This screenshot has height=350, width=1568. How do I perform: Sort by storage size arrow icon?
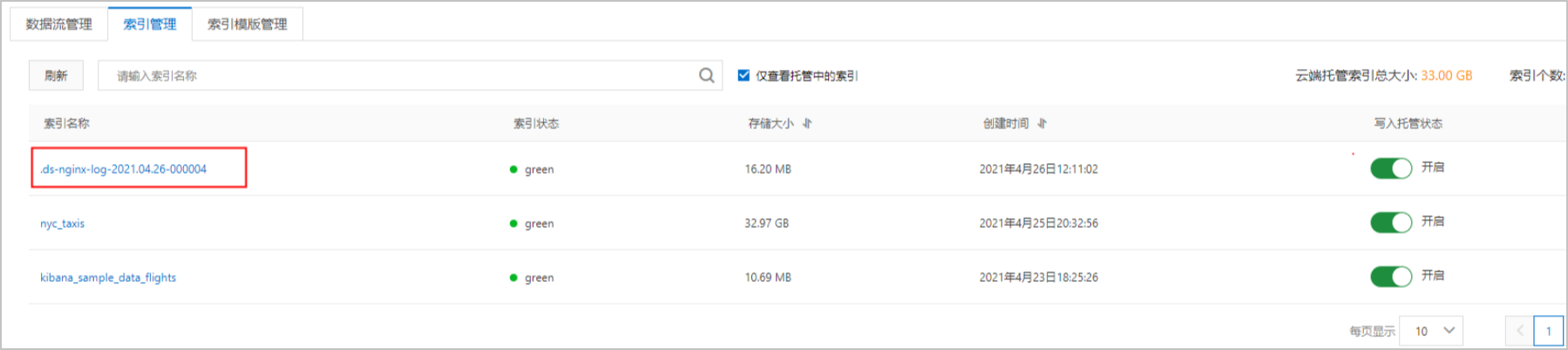pyautogui.click(x=807, y=123)
